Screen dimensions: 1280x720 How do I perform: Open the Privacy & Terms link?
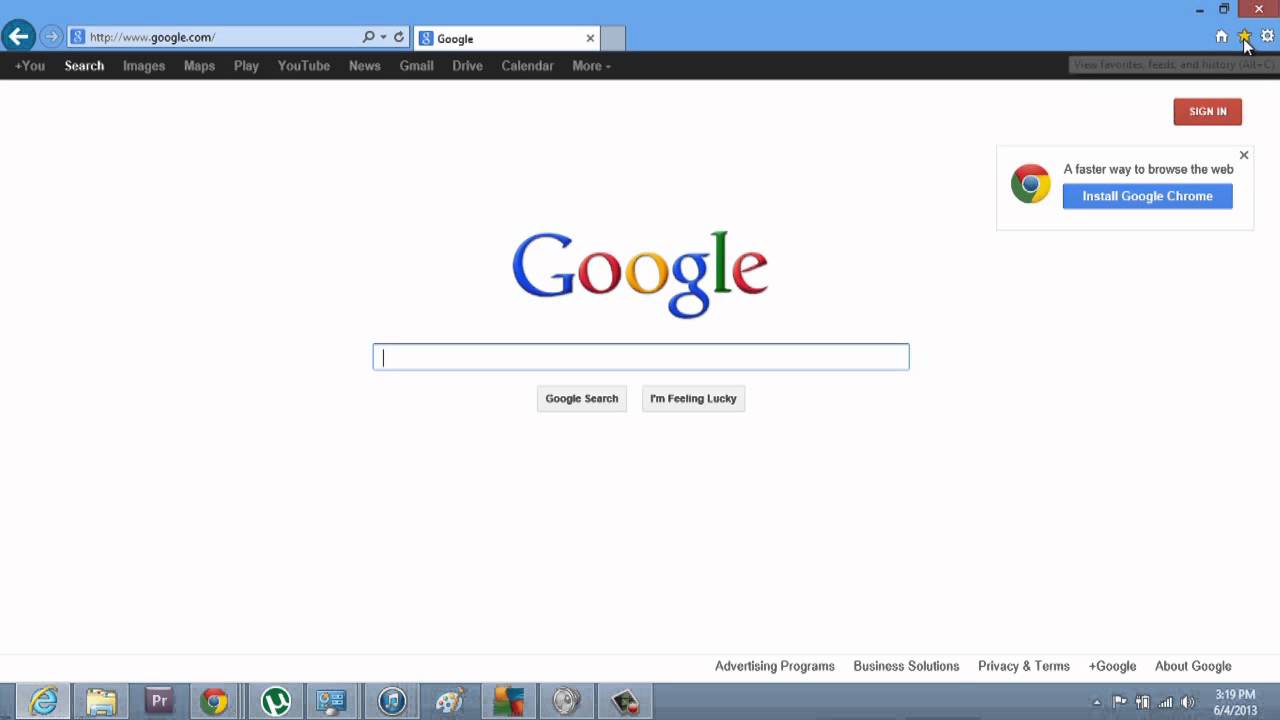point(1024,666)
